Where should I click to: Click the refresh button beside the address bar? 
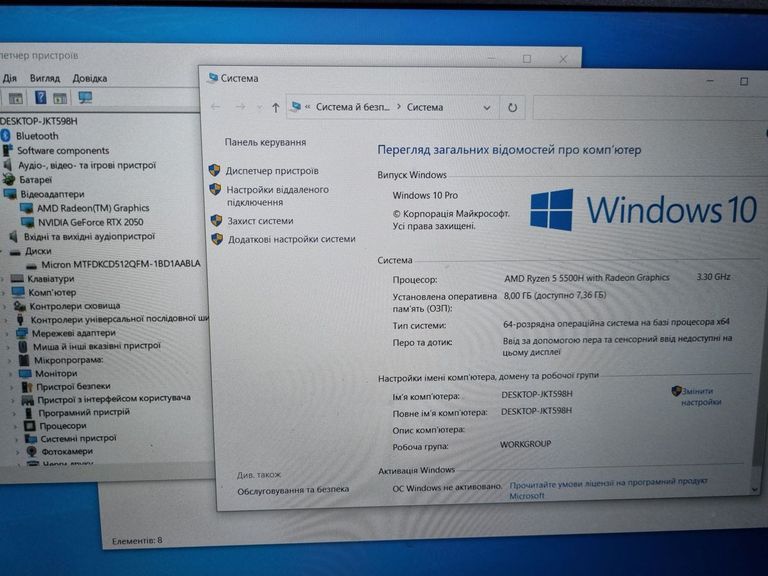click(x=513, y=107)
